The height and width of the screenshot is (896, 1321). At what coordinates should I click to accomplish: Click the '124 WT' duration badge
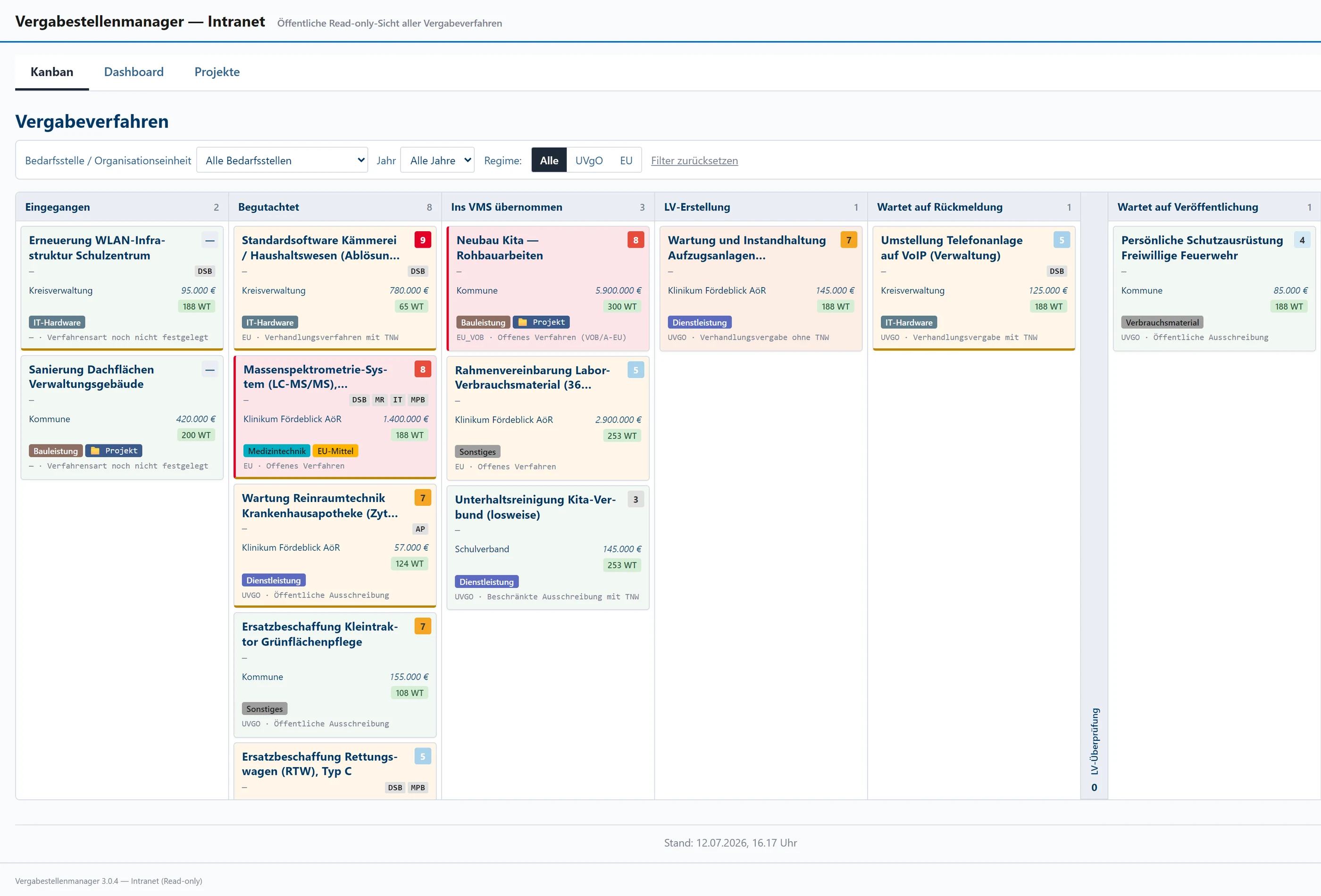click(x=409, y=564)
